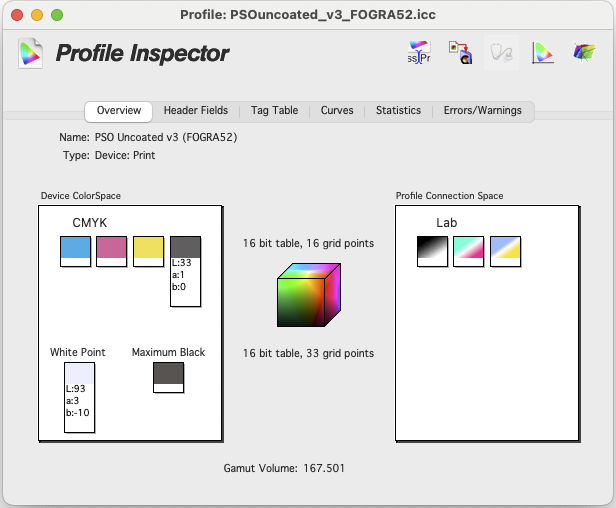This screenshot has height=508, width=616.
Task: Close the profile window with red button
Action: (17, 15)
